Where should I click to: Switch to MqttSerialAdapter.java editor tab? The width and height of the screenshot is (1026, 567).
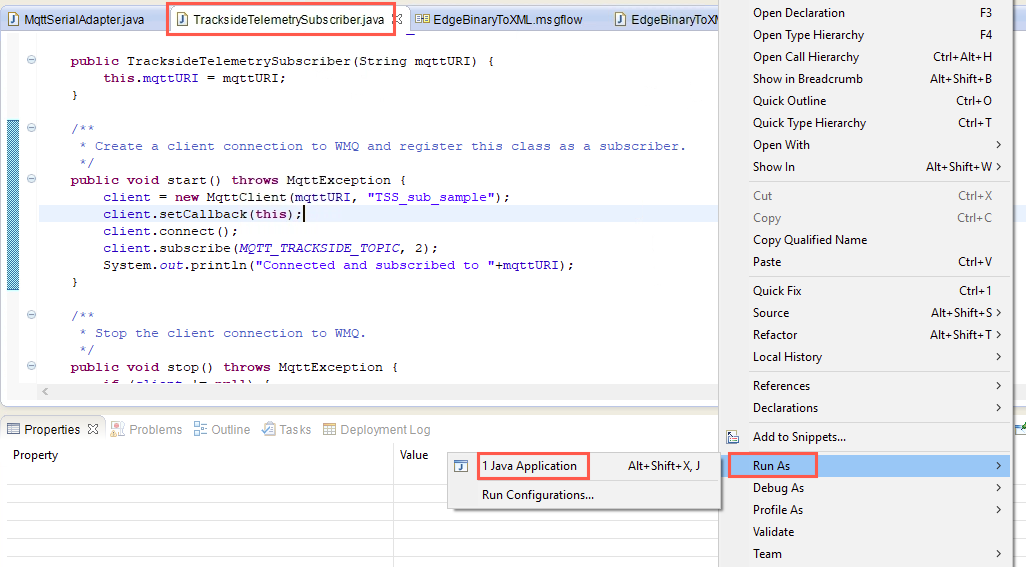coord(77,20)
